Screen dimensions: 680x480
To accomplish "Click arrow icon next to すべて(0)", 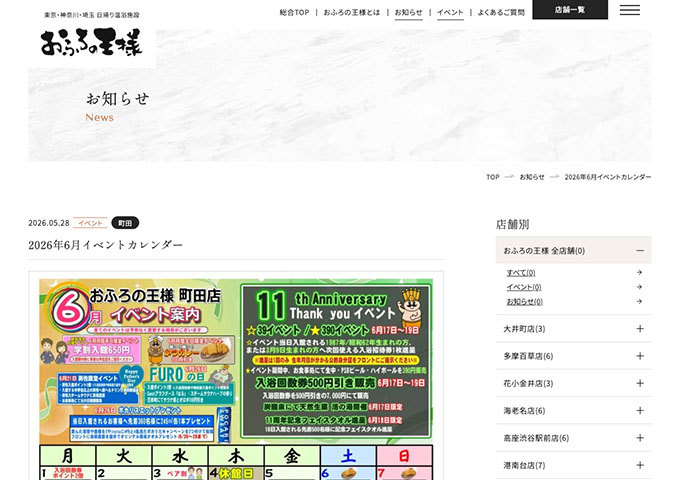I will 639,272.
